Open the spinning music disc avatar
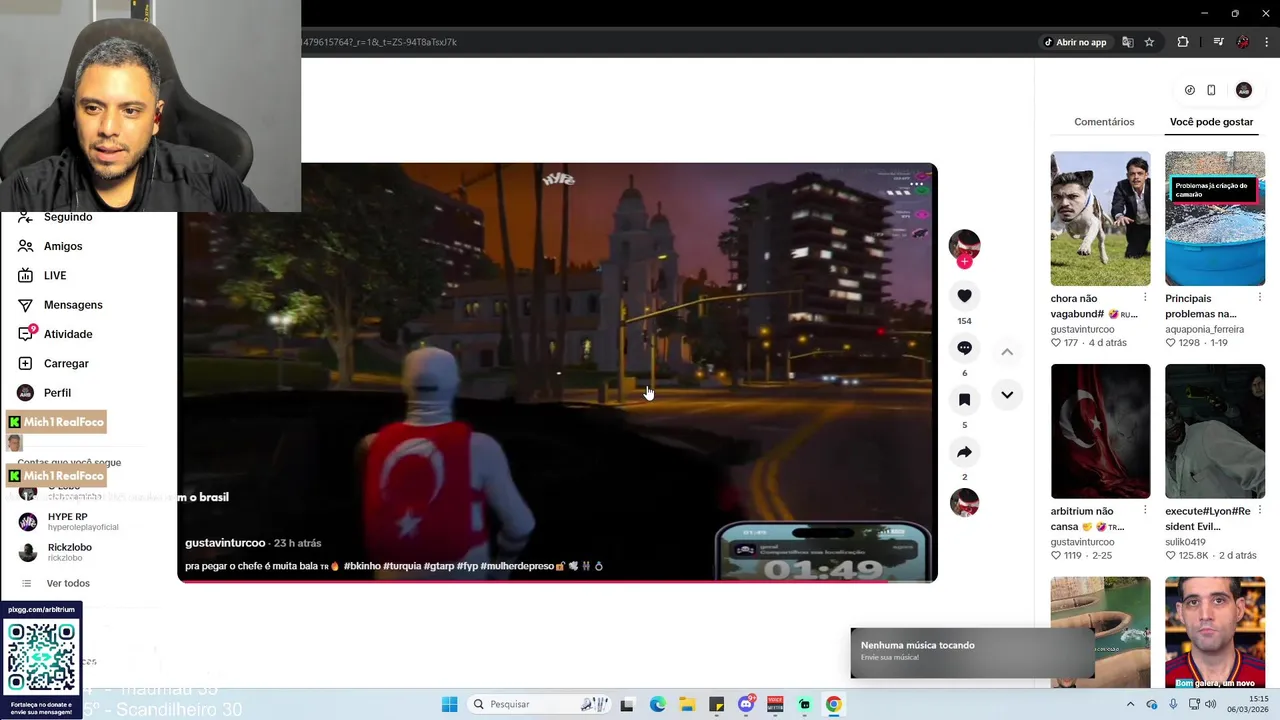This screenshot has height=720, width=1280. [x=964, y=503]
